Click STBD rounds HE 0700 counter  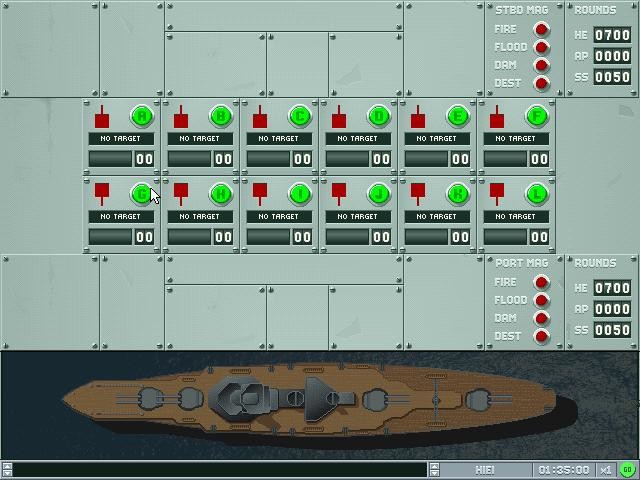(612, 35)
